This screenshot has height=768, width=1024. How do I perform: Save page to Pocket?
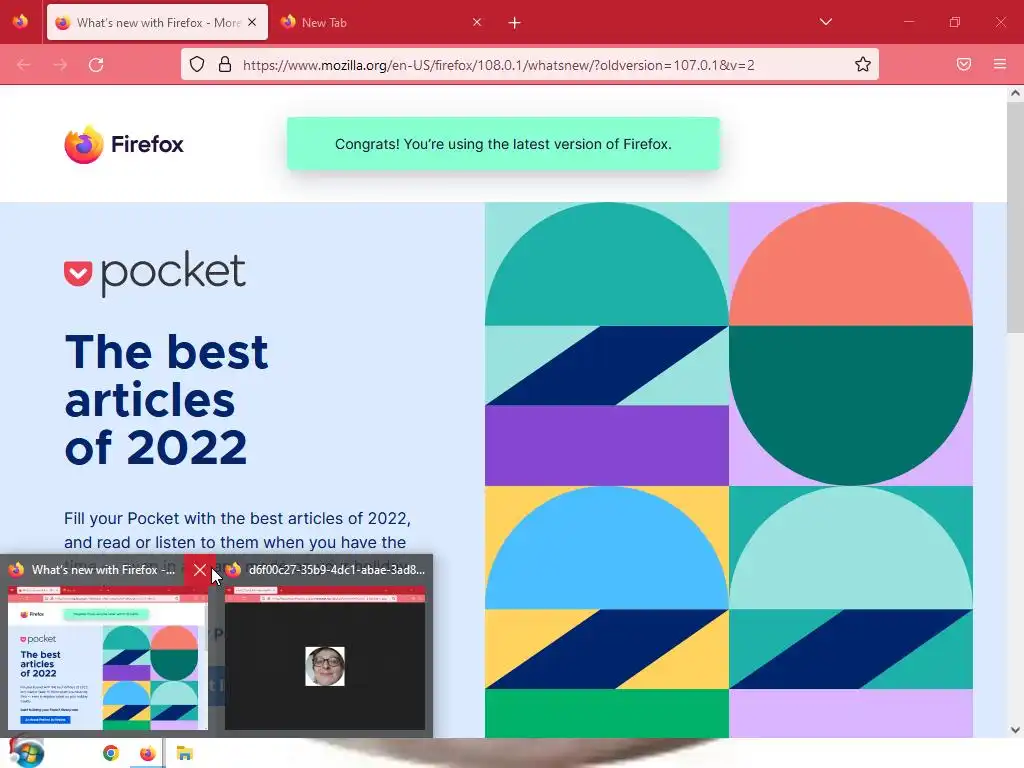pyautogui.click(x=964, y=65)
